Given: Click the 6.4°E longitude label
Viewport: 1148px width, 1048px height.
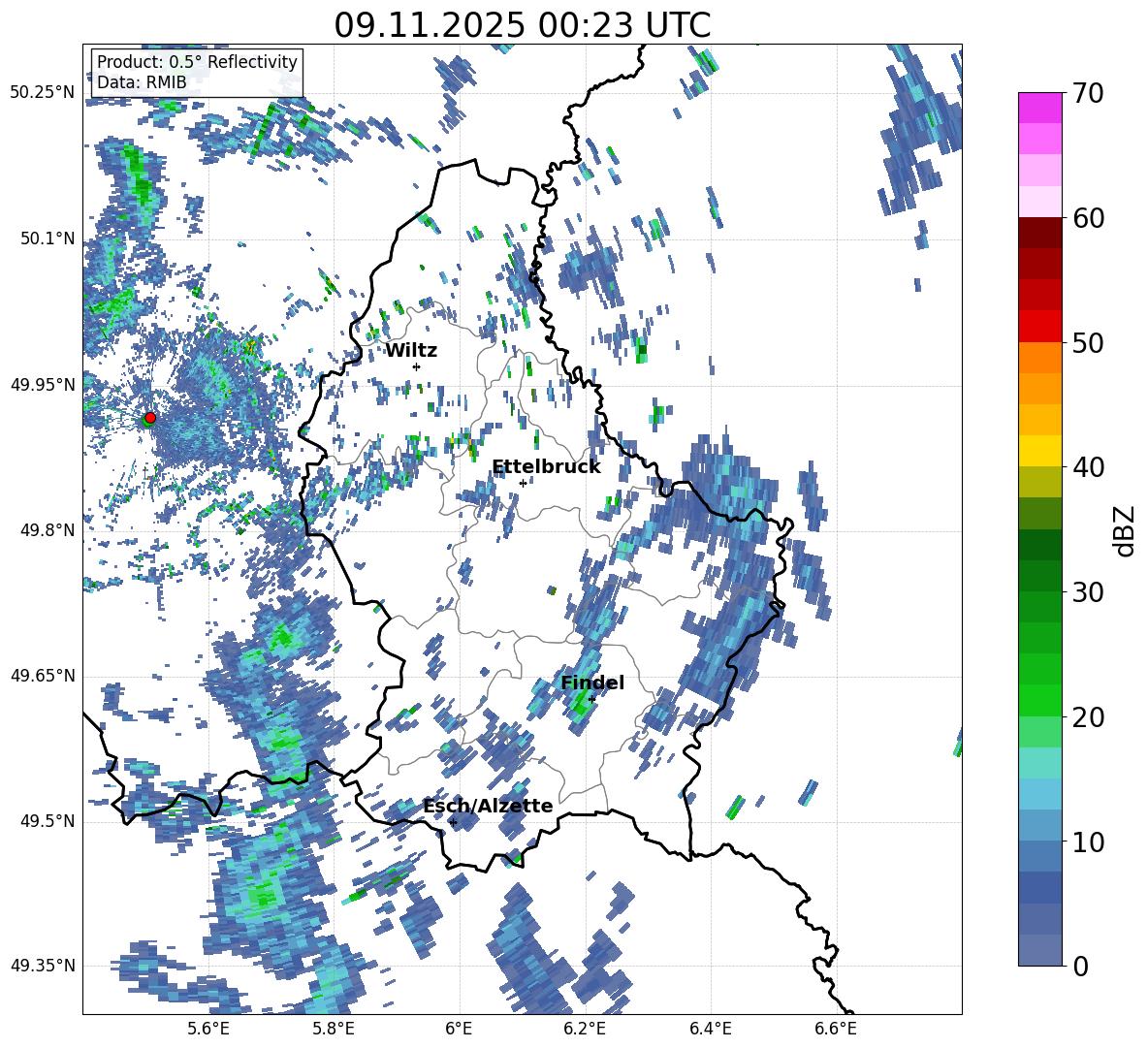Looking at the screenshot, I should coord(710,1029).
